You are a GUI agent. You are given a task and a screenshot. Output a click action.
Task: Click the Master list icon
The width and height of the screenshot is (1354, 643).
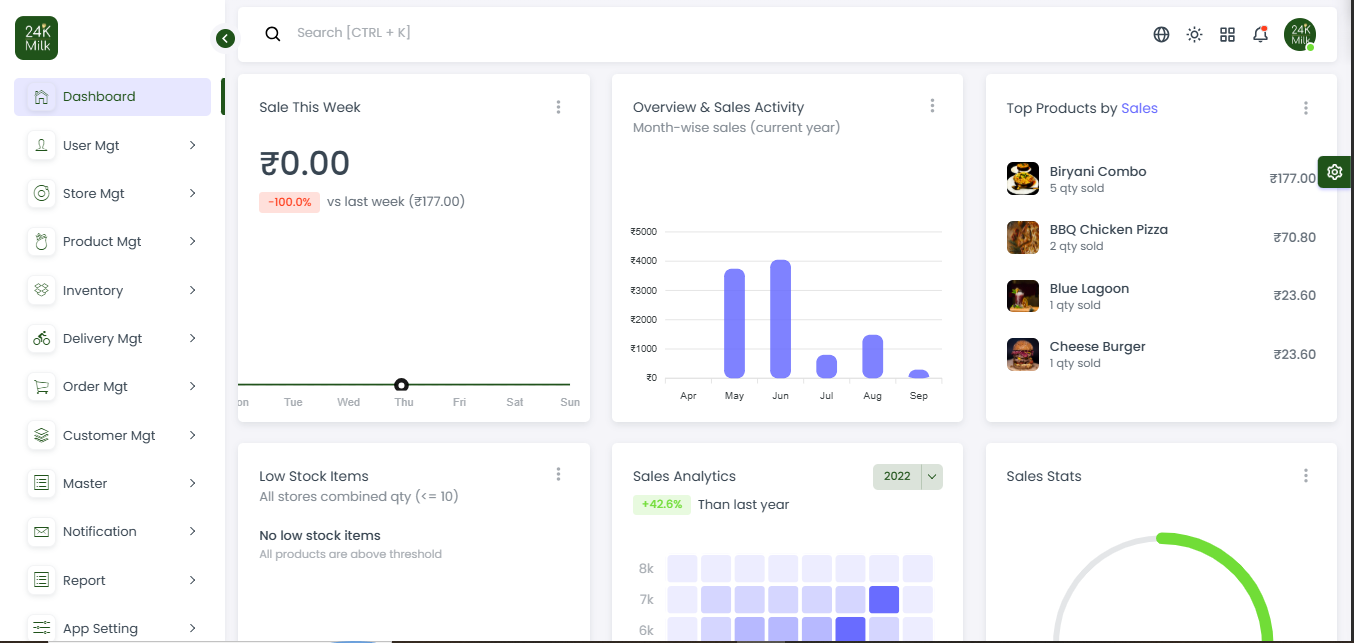tap(41, 483)
